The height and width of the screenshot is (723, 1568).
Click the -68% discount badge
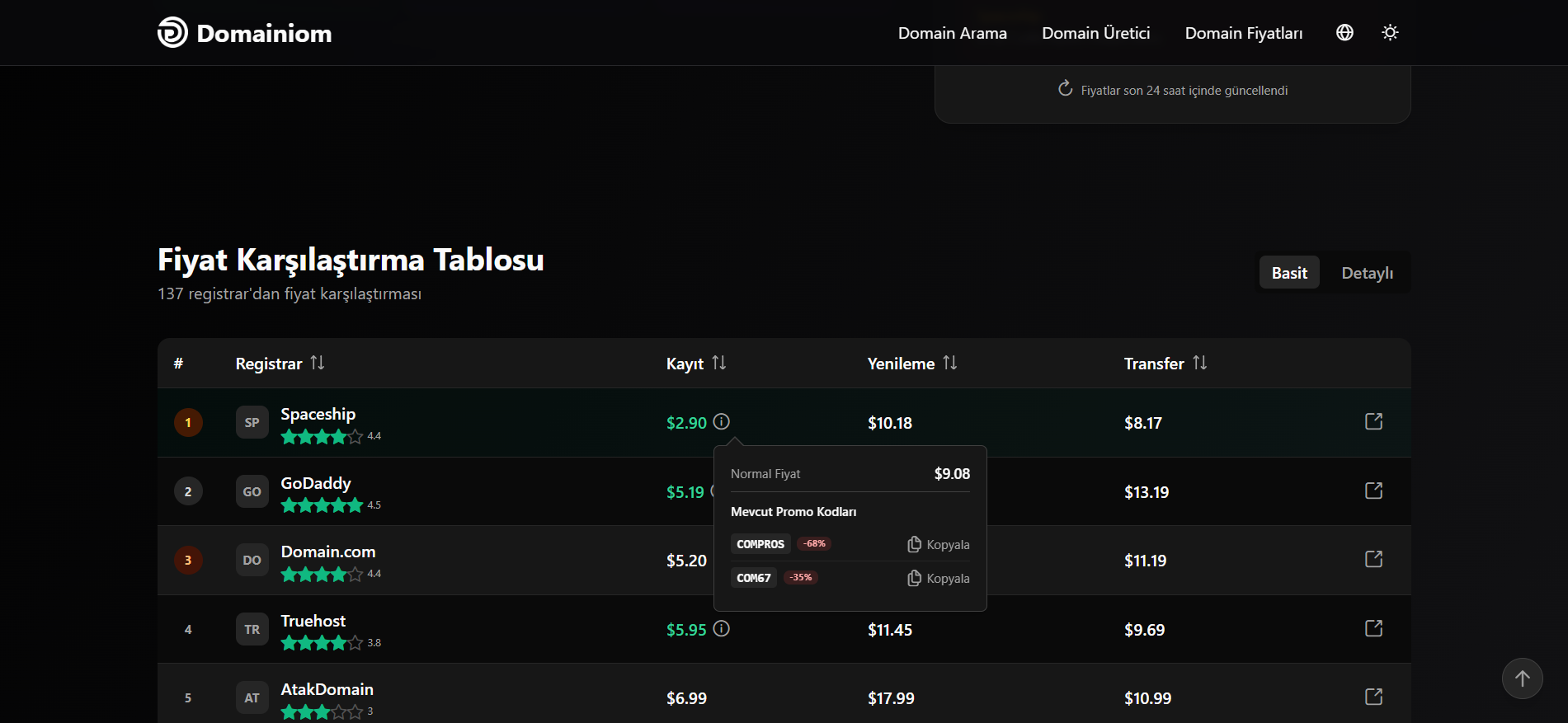point(814,543)
